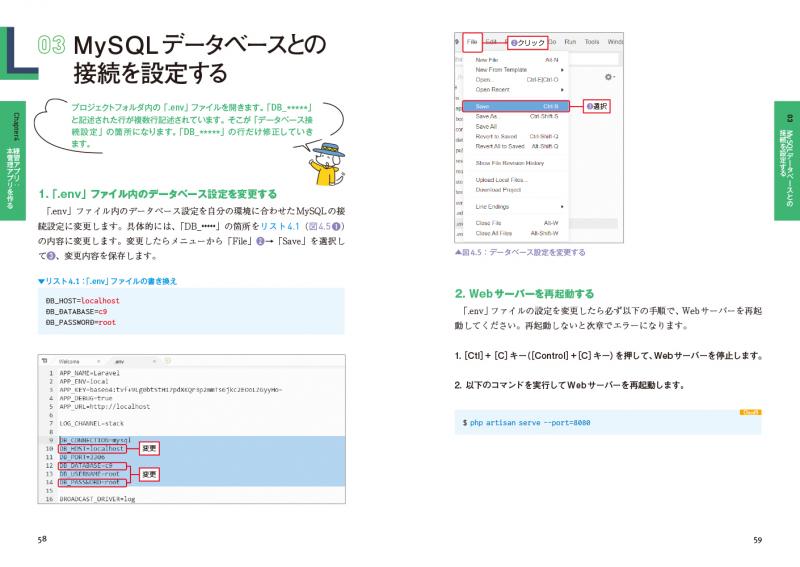The height and width of the screenshot is (567, 800).
Task: Choose Close File menu entry
Action: click(x=516, y=223)
